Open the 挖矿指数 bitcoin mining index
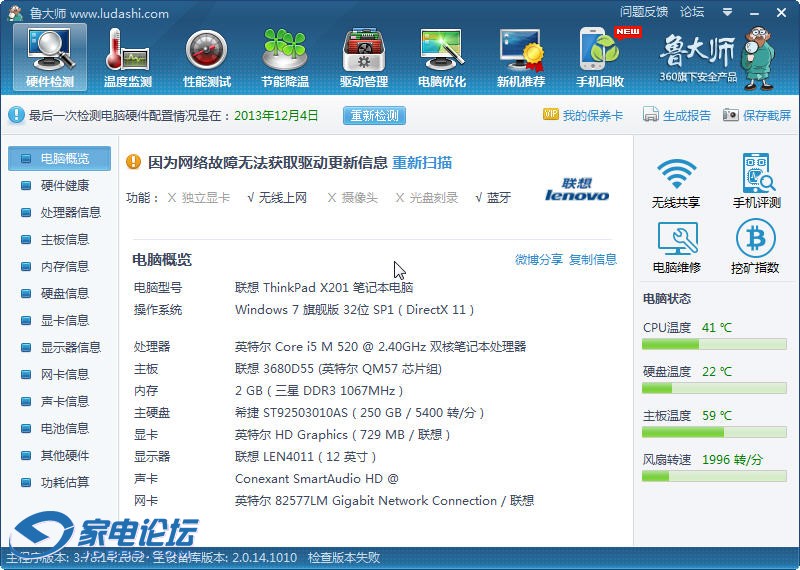The width and height of the screenshot is (800, 570). (x=755, y=247)
